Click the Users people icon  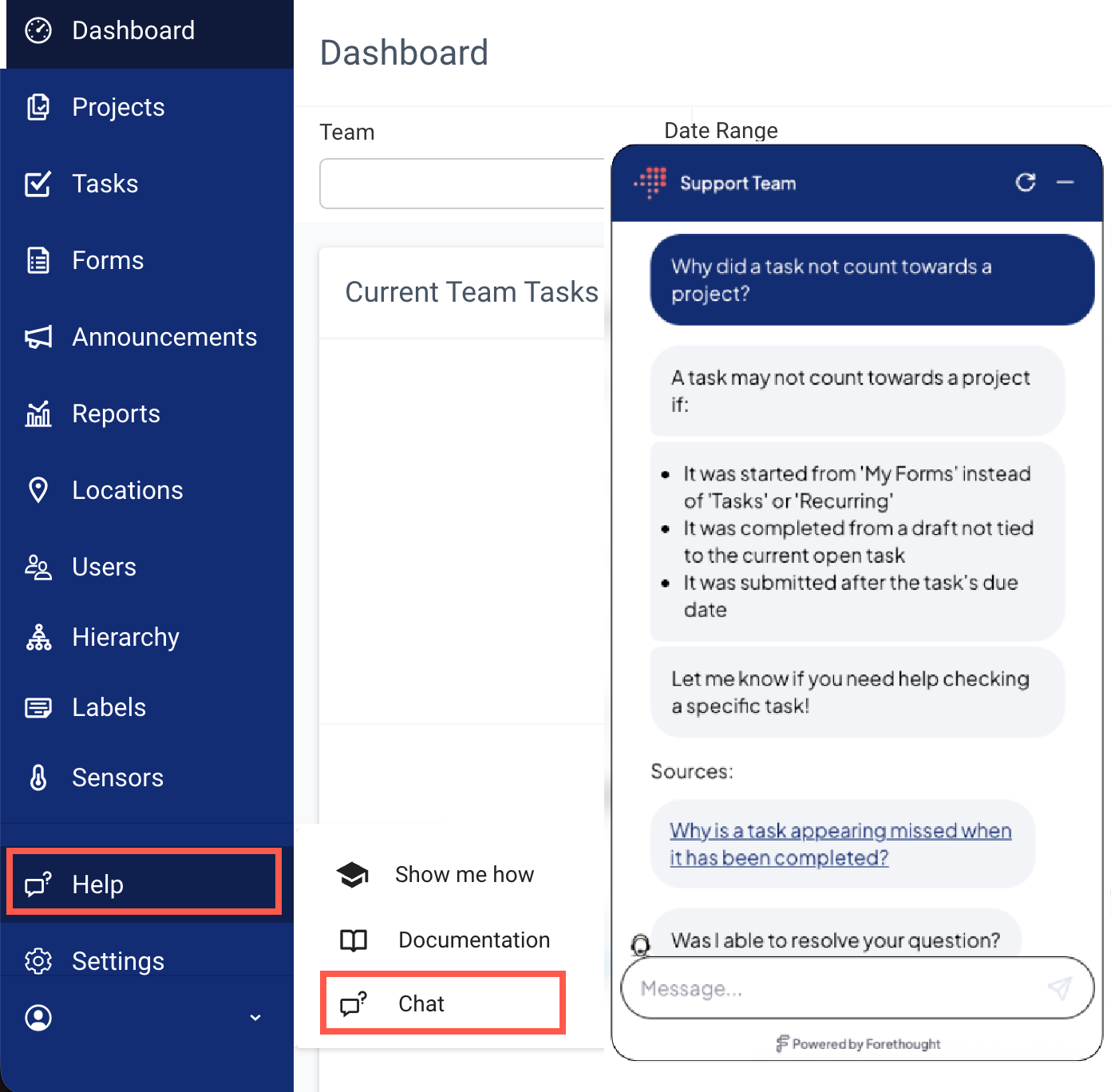(x=38, y=567)
